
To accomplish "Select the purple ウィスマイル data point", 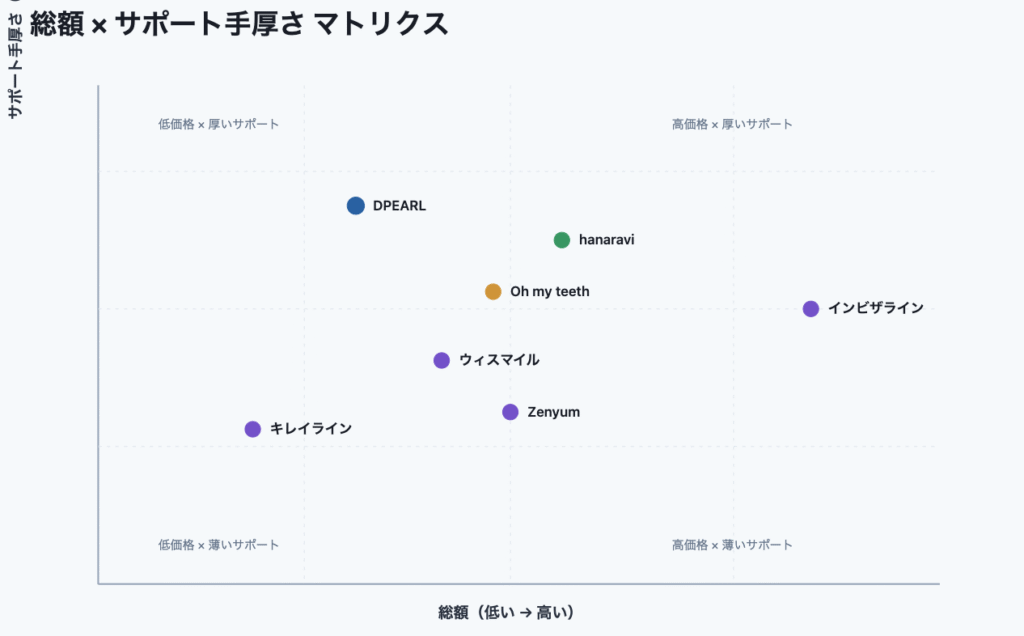I will tap(442, 360).
